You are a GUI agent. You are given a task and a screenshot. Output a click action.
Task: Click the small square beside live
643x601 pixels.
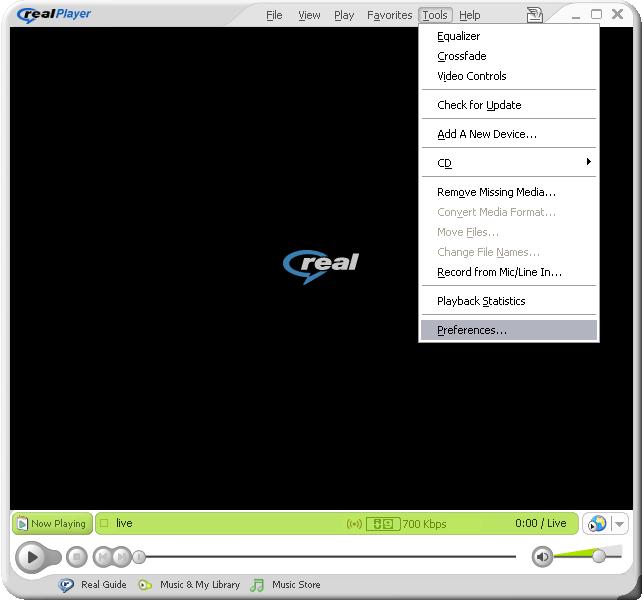pos(104,523)
